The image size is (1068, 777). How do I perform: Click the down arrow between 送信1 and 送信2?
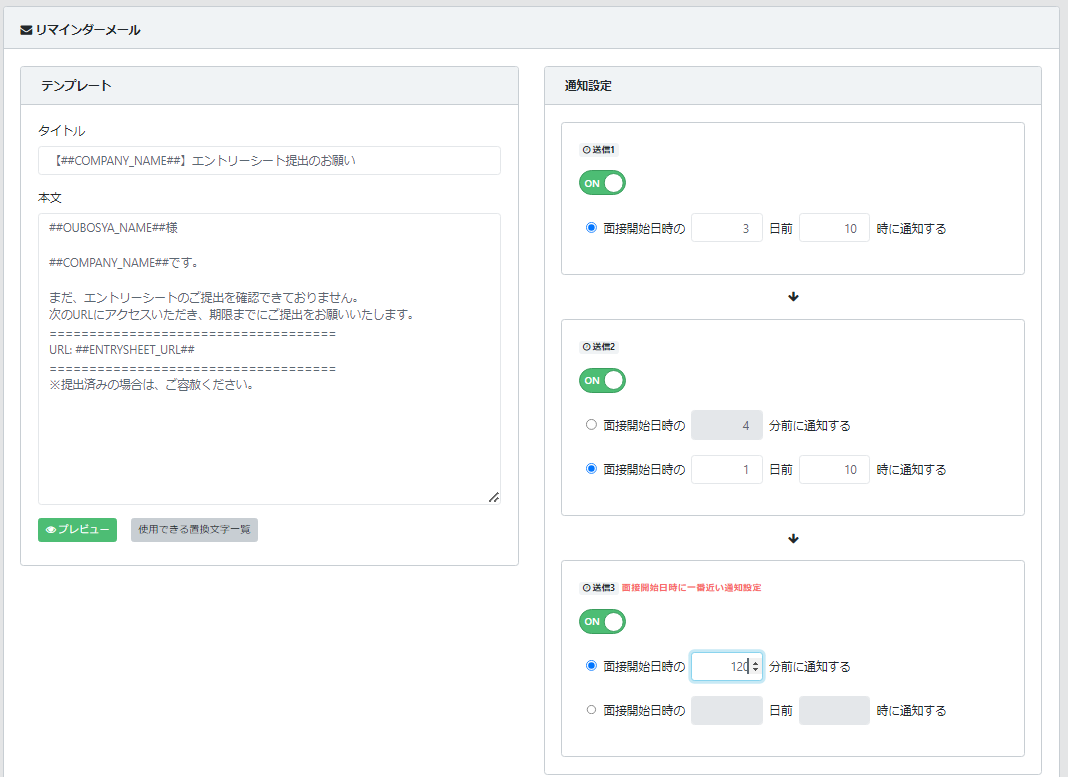pyautogui.click(x=793, y=297)
